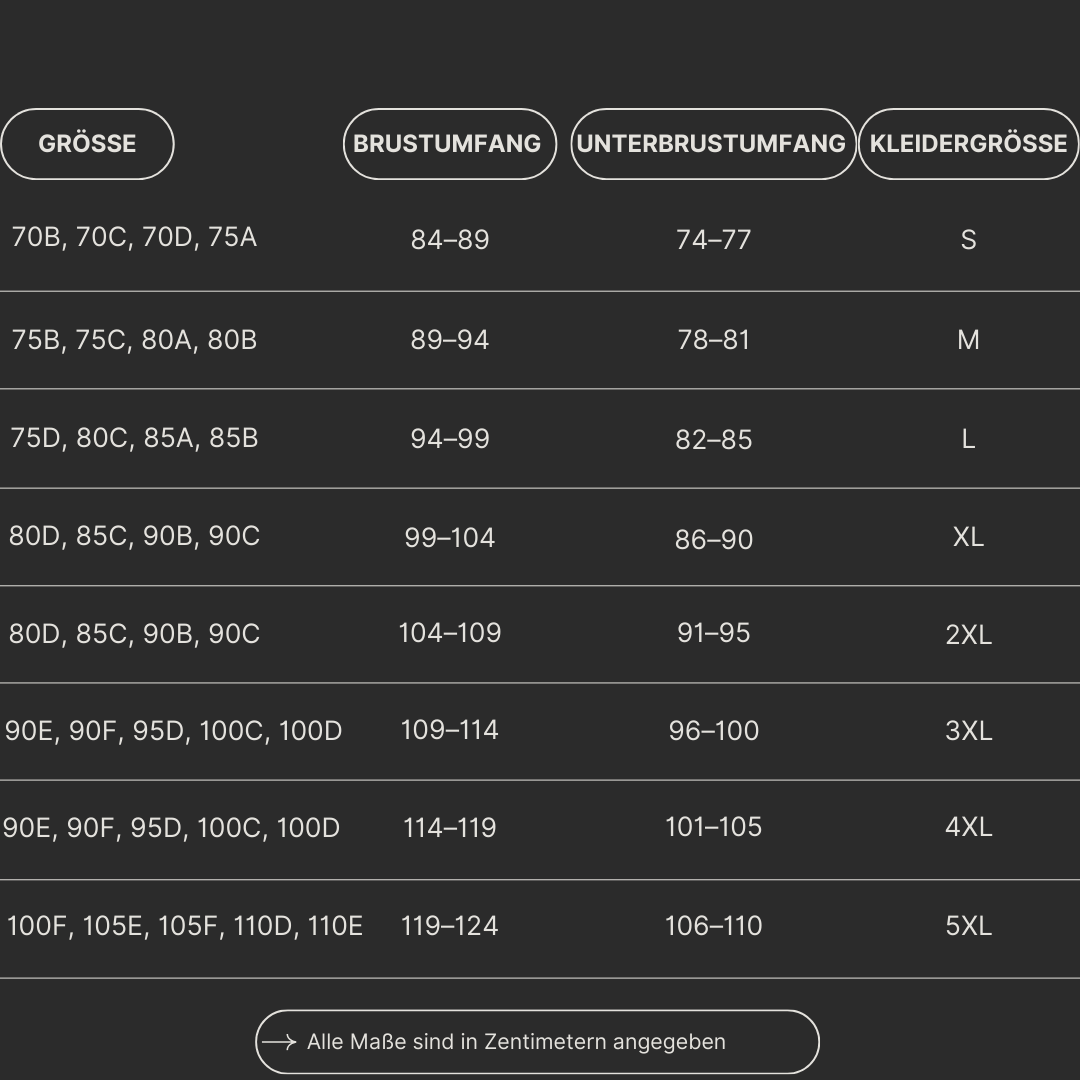Select the GRÖSSE column header pill
The width and height of the screenshot is (1080, 1080).
click(x=87, y=144)
